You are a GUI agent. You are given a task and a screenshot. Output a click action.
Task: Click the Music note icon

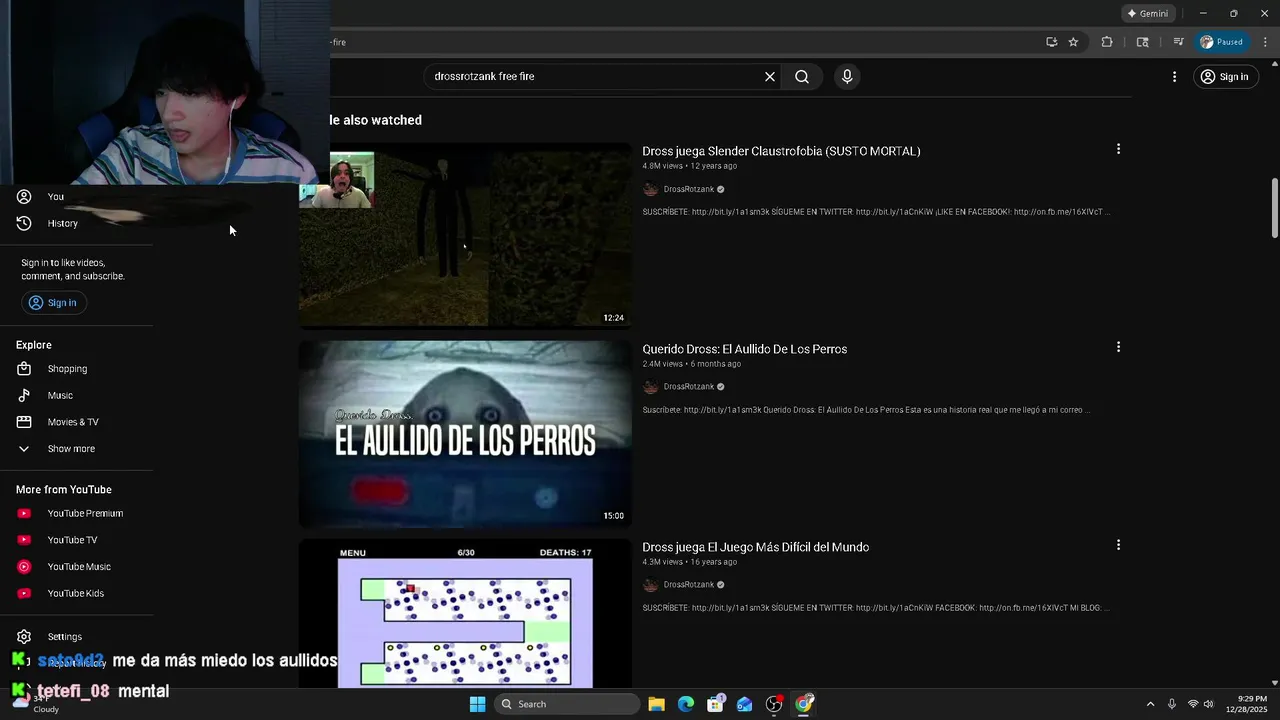coord(24,396)
